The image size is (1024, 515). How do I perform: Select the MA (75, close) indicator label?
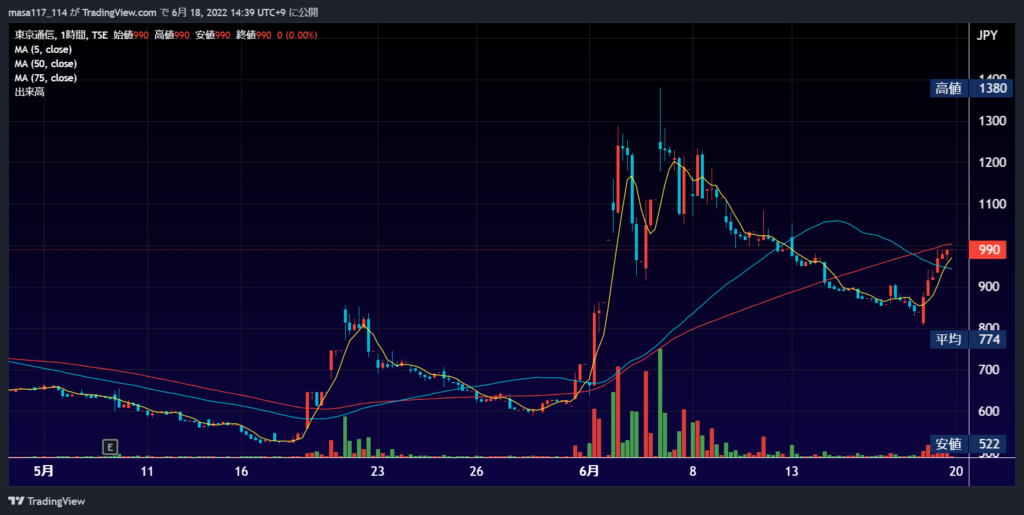point(46,78)
